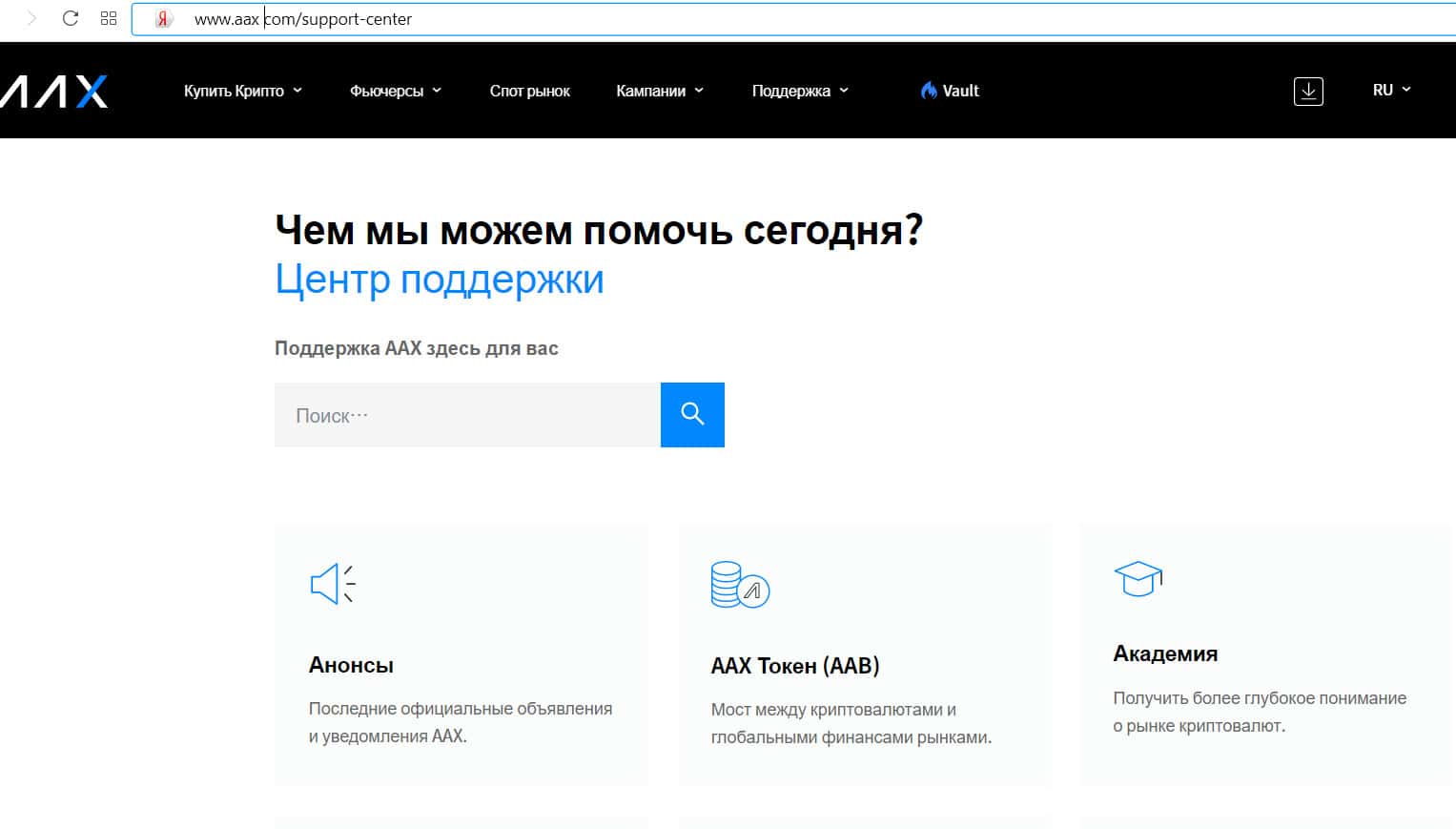Expand the Купить Крипто dropdown
The width and height of the screenshot is (1456, 829).
click(242, 91)
